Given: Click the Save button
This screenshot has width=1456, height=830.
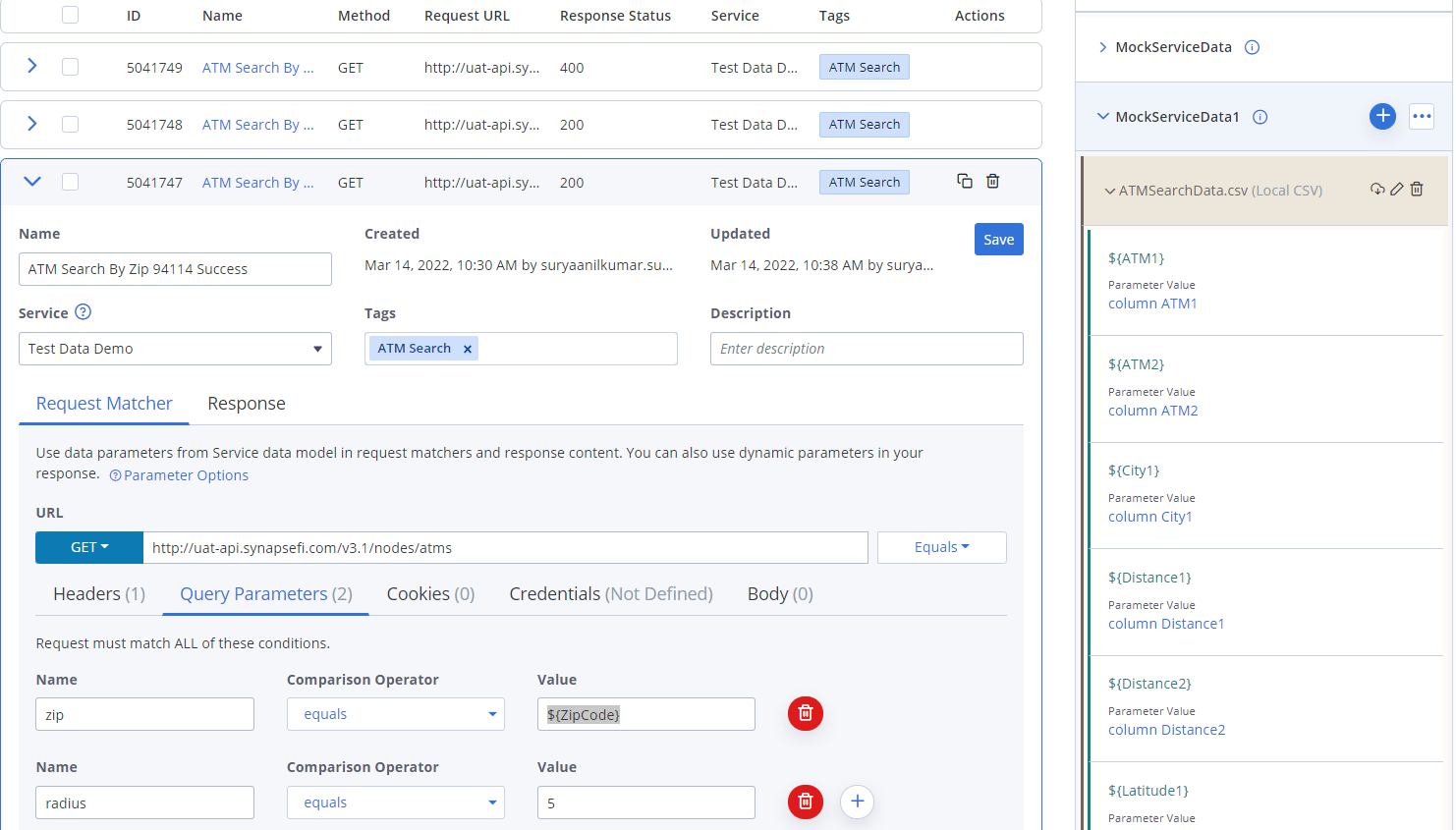Looking at the screenshot, I should pos(998,240).
